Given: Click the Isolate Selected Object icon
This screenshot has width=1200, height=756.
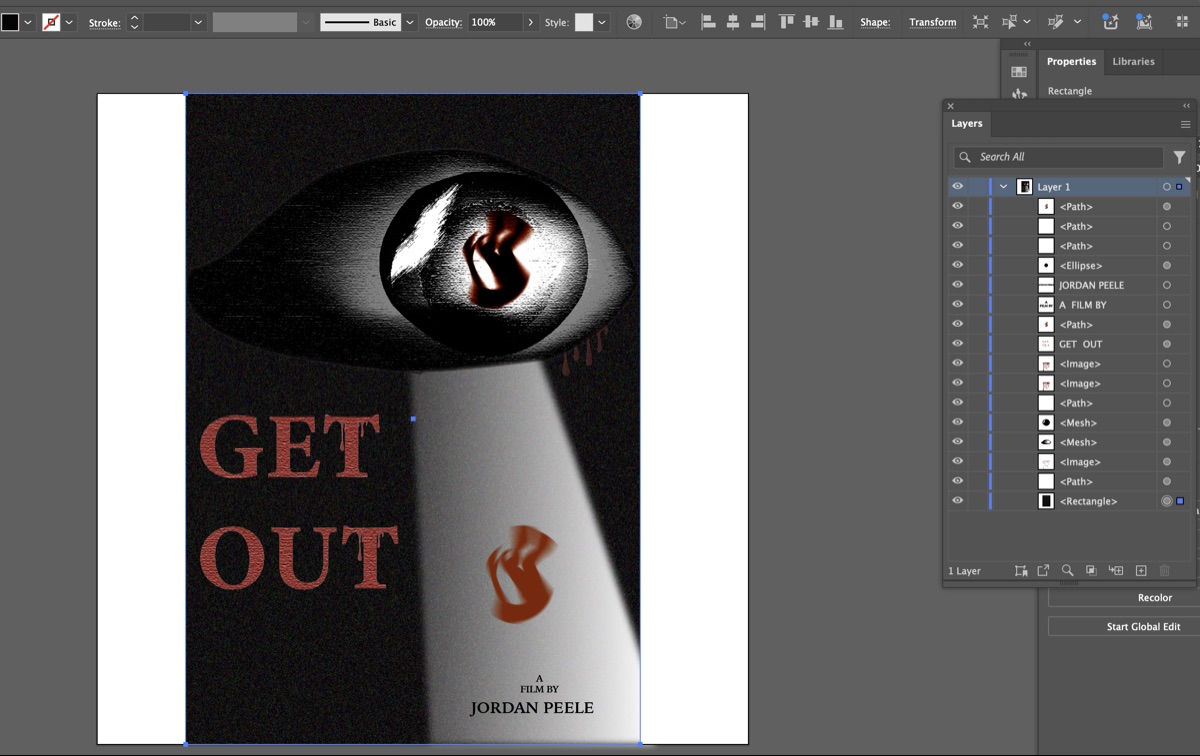Looking at the screenshot, I should point(981,22).
